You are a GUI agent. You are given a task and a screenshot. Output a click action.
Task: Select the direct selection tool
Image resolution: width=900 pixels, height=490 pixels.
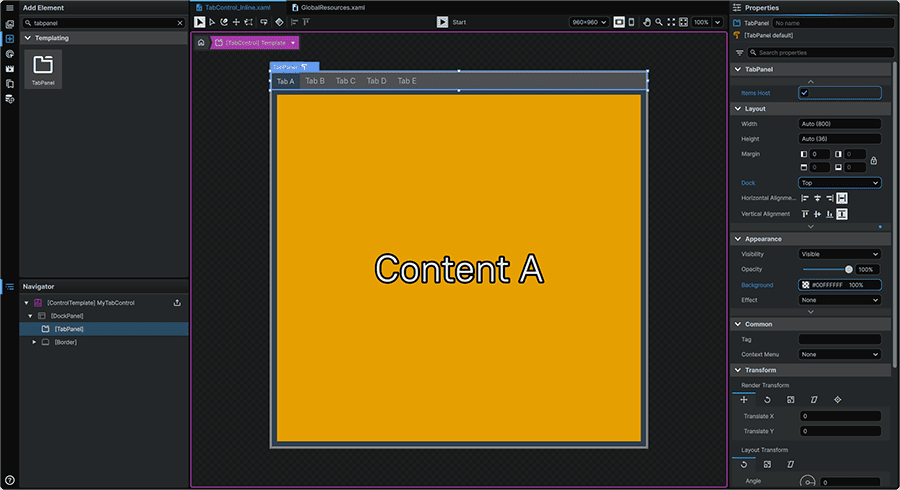pyautogui.click(x=212, y=22)
